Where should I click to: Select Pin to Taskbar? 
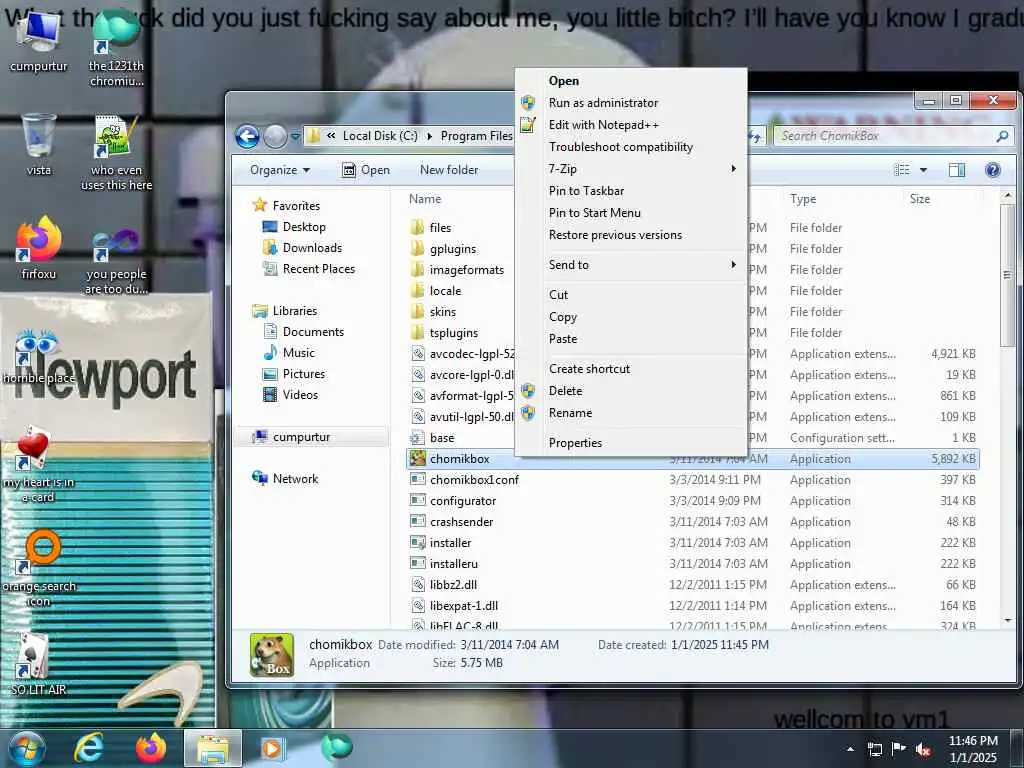(631, 191)
